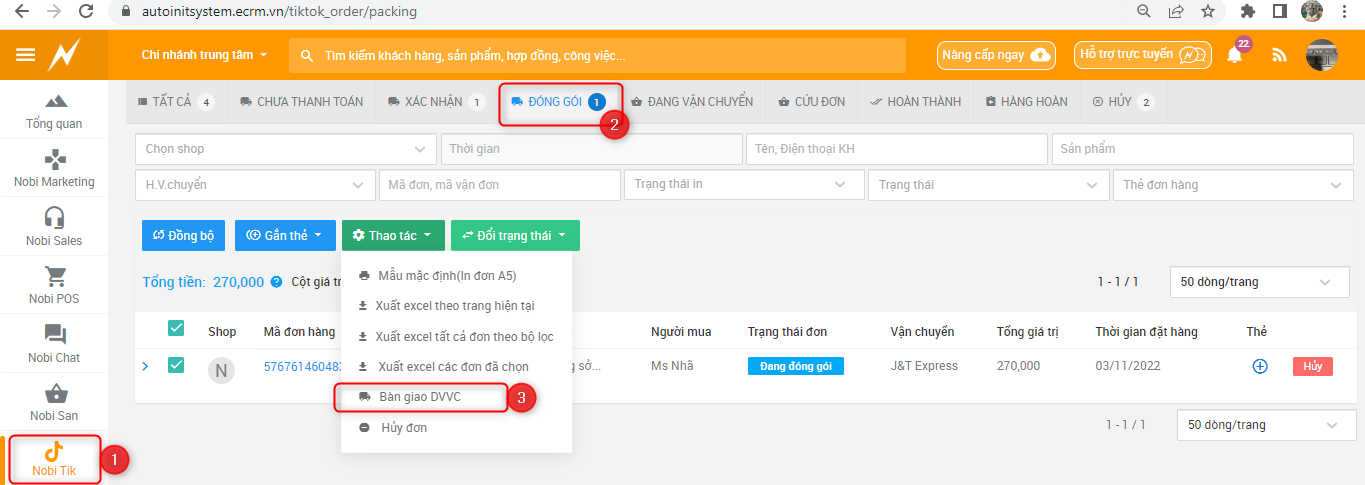Click the Đồng bộ button

(x=184, y=235)
